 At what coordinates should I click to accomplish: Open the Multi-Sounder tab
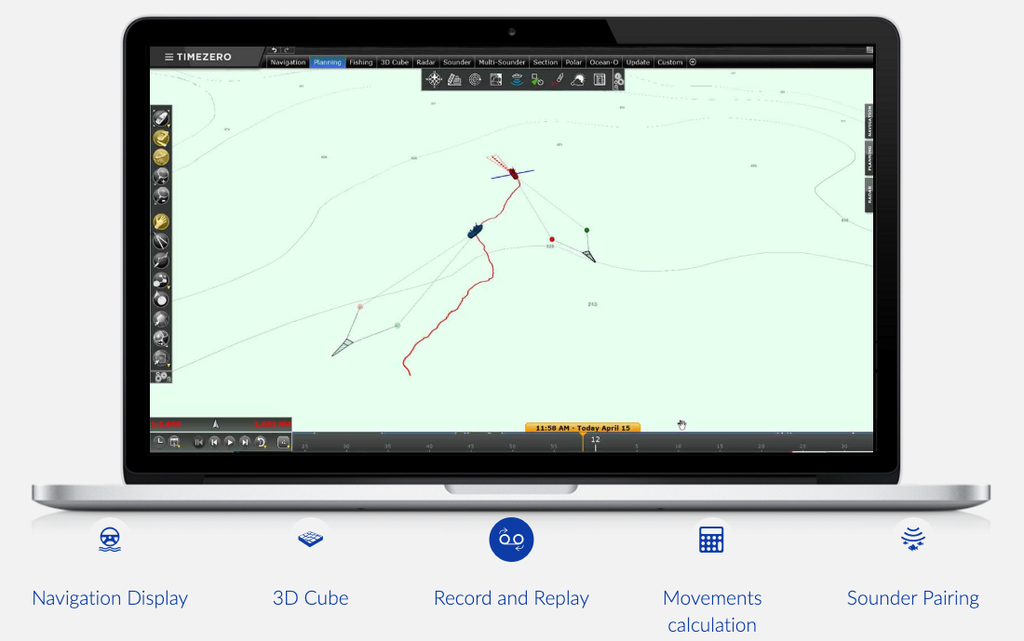pos(501,62)
